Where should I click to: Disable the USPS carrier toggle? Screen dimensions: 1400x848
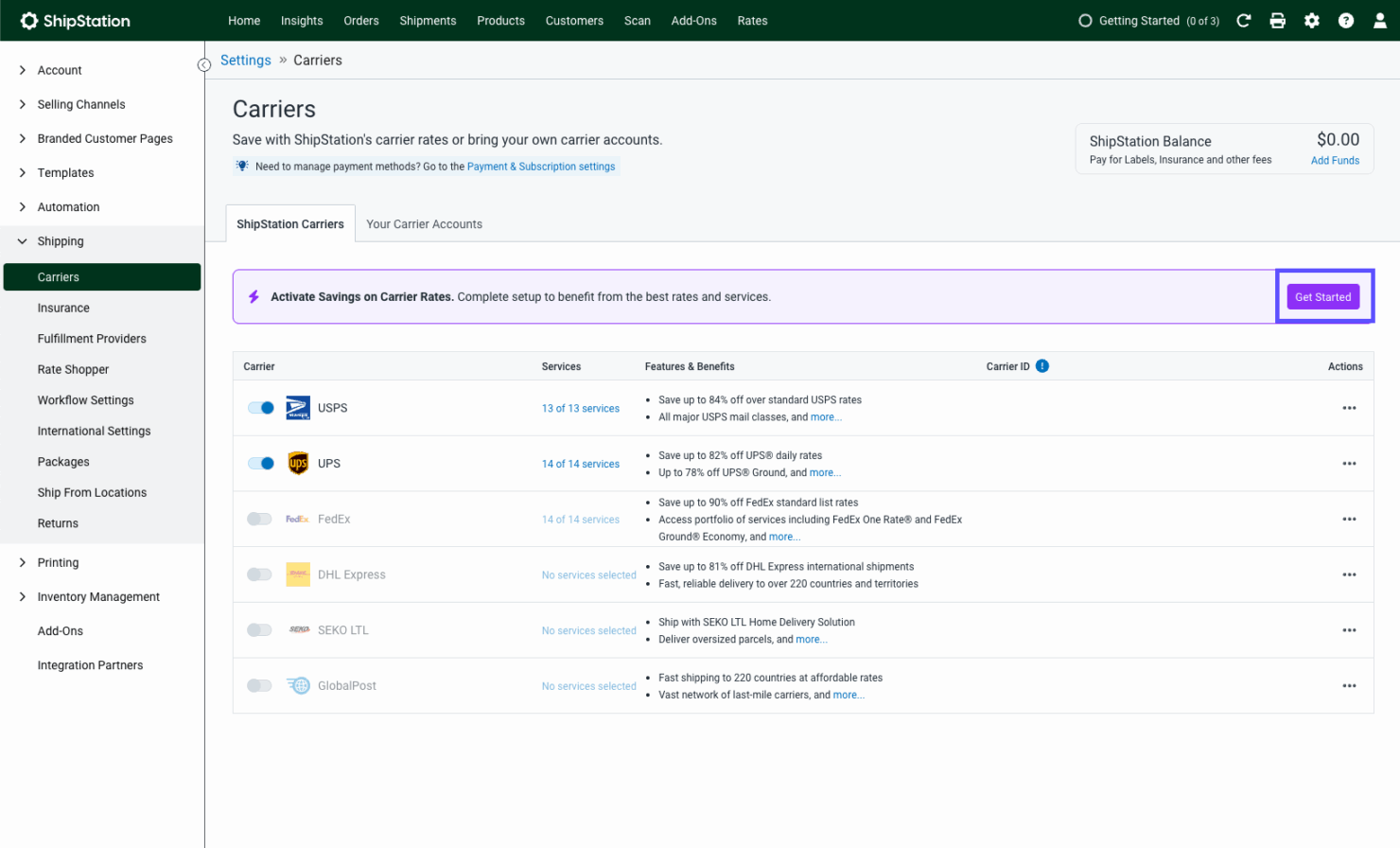pyautogui.click(x=260, y=407)
